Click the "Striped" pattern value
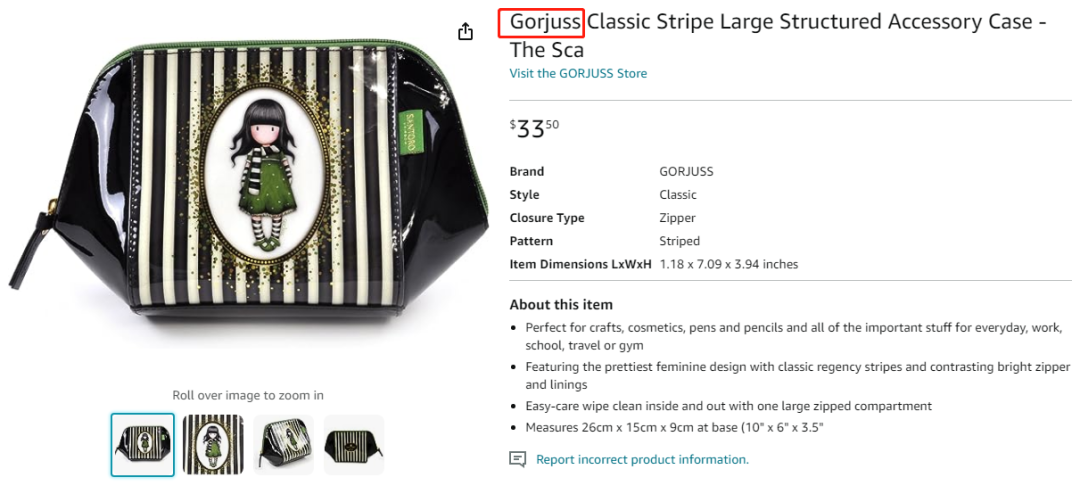Screen dimensions: 1080x494 click(680, 241)
